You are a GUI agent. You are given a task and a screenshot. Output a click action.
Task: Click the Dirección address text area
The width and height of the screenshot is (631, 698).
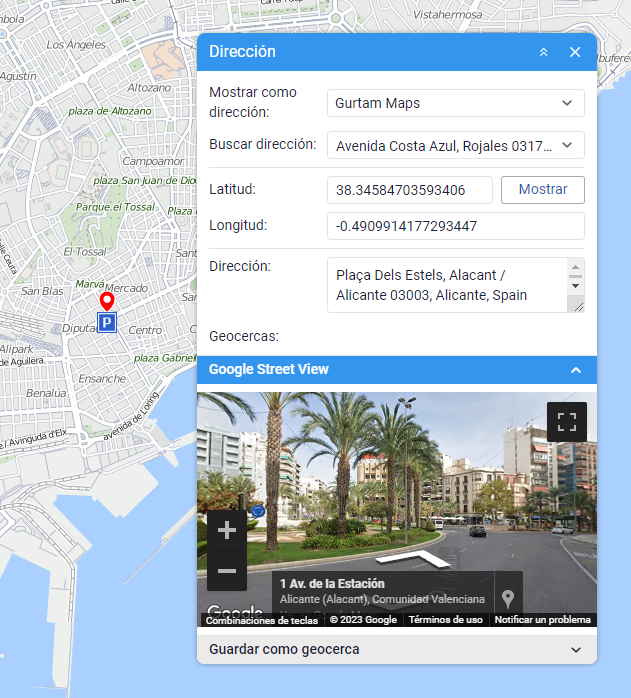coord(446,285)
